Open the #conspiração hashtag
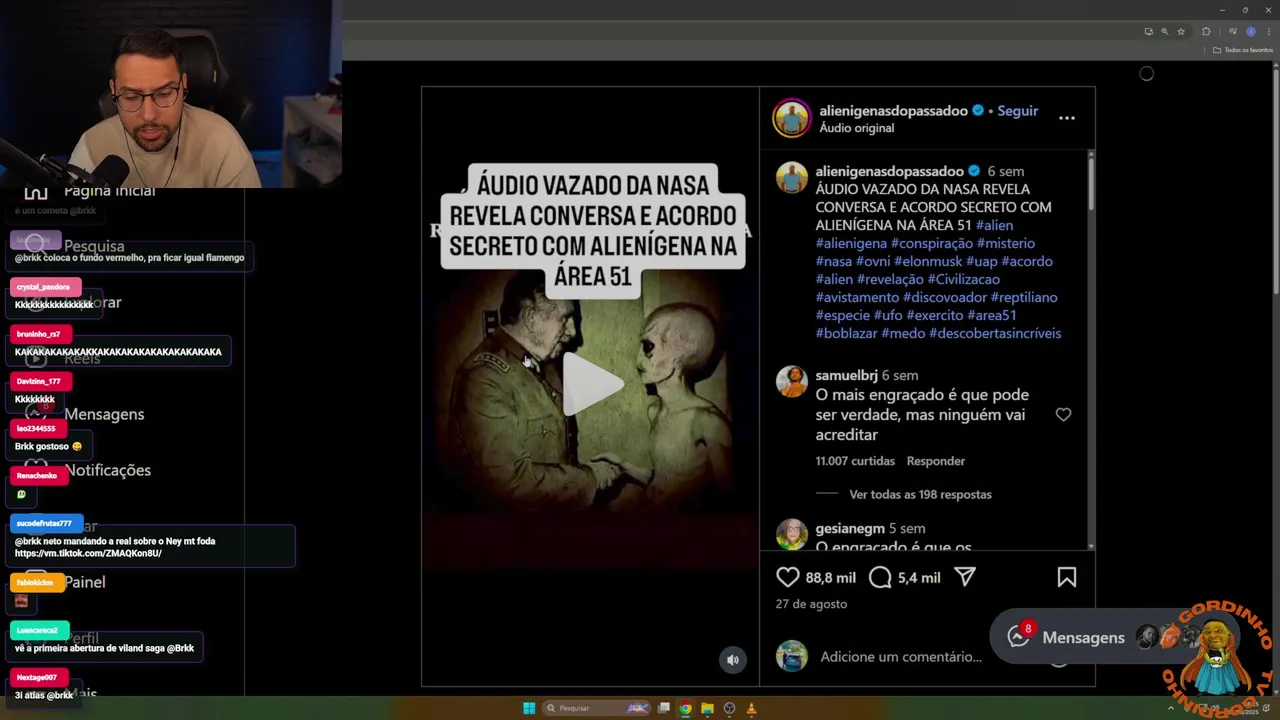This screenshot has width=1280, height=720. pos(932,243)
